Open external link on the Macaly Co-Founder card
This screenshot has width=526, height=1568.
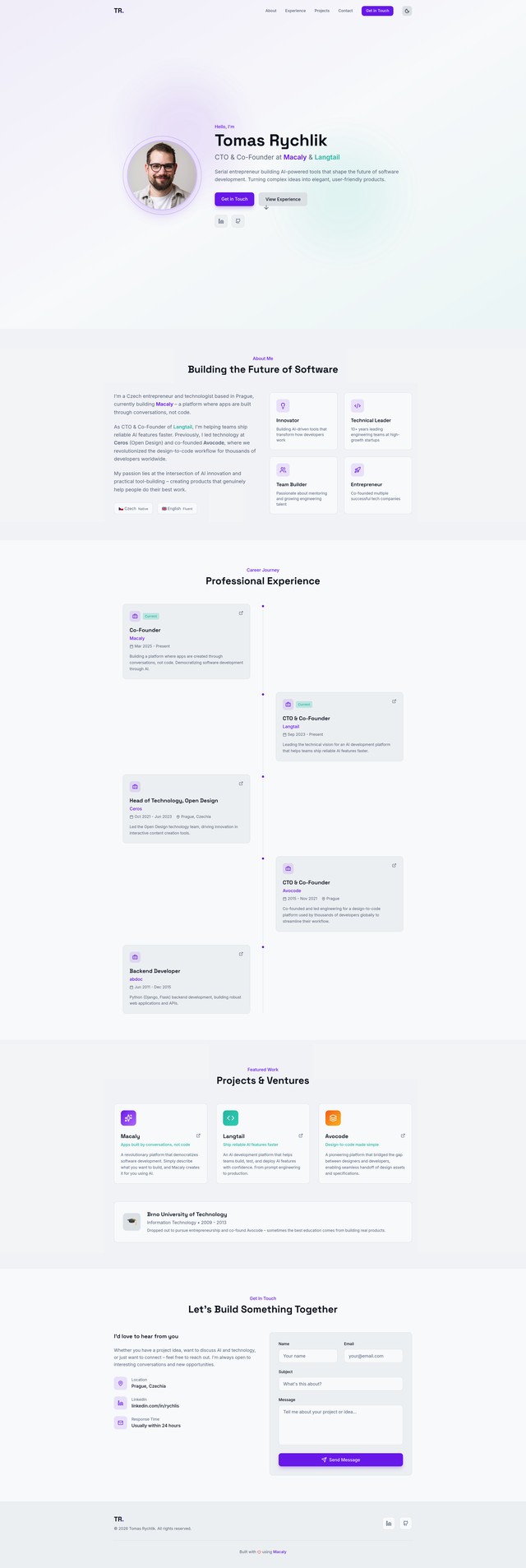coord(241,613)
